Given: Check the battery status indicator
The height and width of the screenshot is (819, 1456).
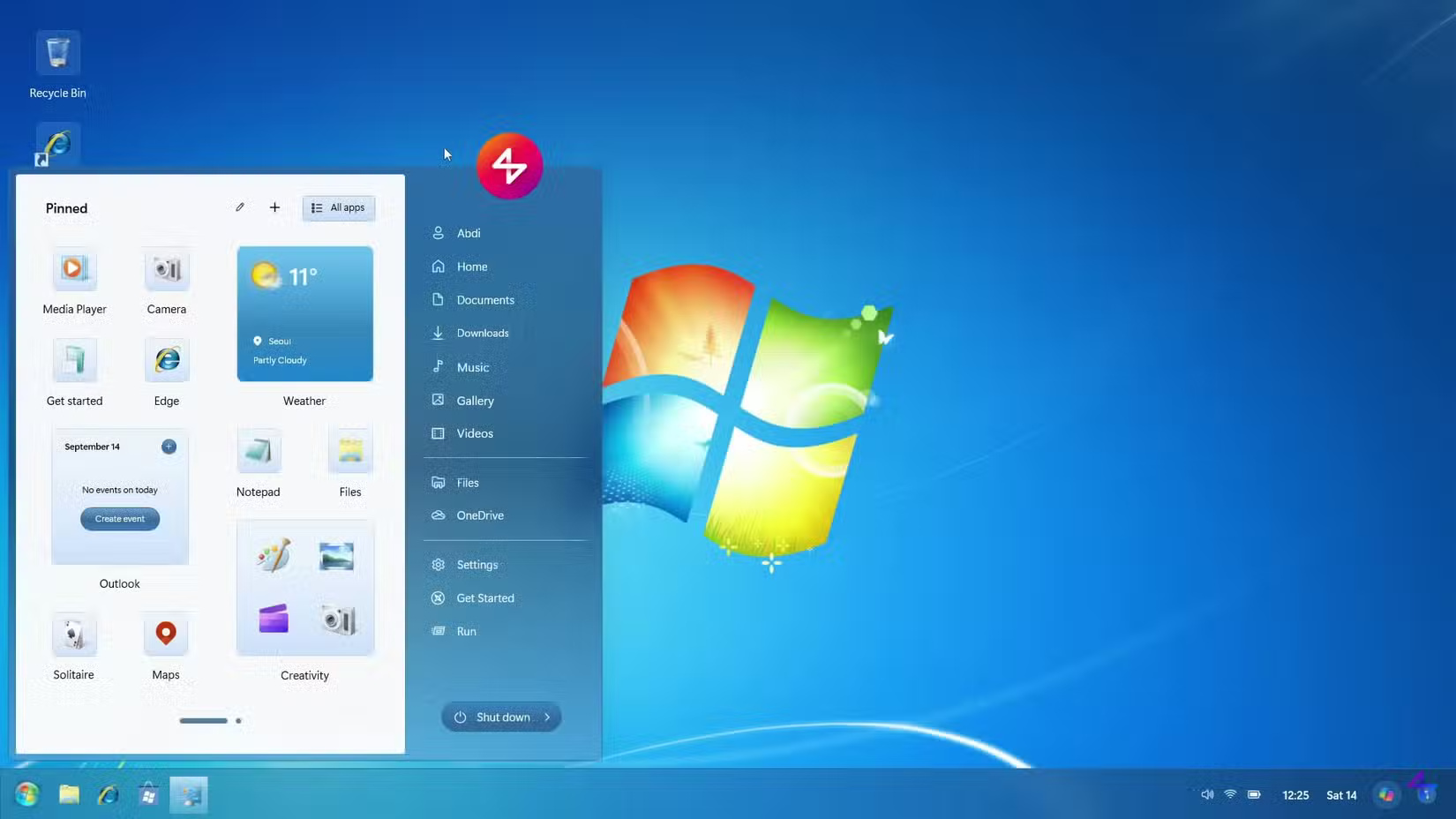Looking at the screenshot, I should click(x=1254, y=794).
